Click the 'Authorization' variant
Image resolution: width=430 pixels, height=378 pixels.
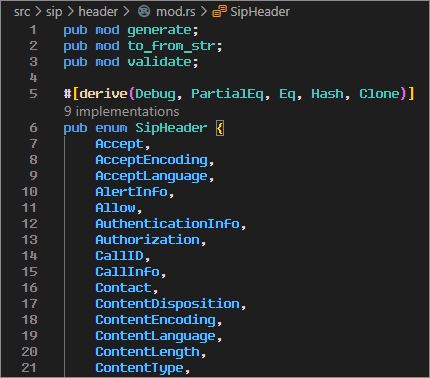(x=147, y=240)
